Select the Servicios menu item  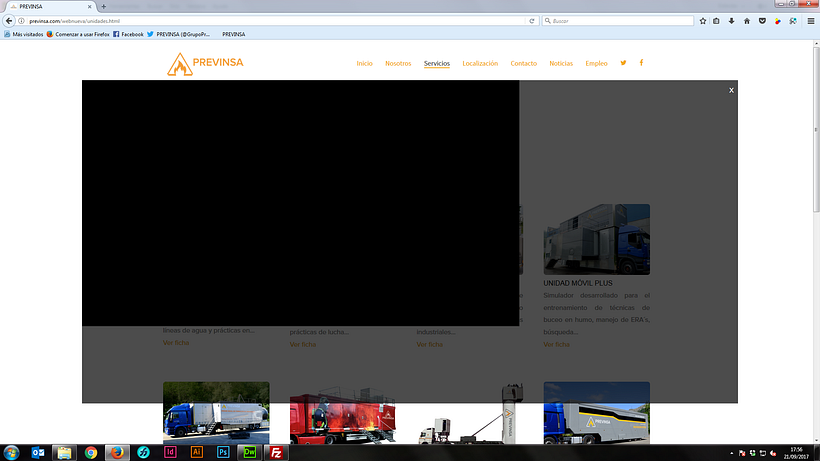pos(437,63)
